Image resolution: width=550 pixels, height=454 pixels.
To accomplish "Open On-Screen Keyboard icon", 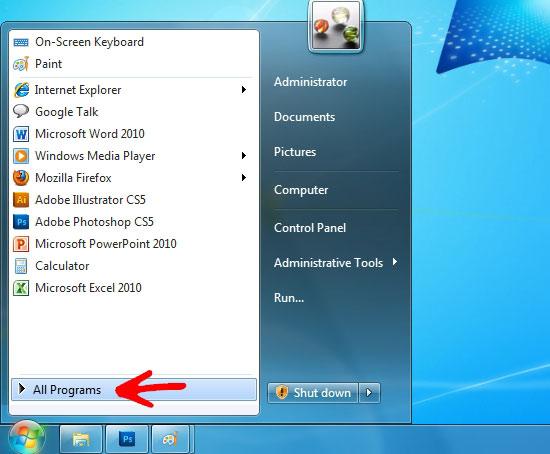I will click(x=21, y=43).
